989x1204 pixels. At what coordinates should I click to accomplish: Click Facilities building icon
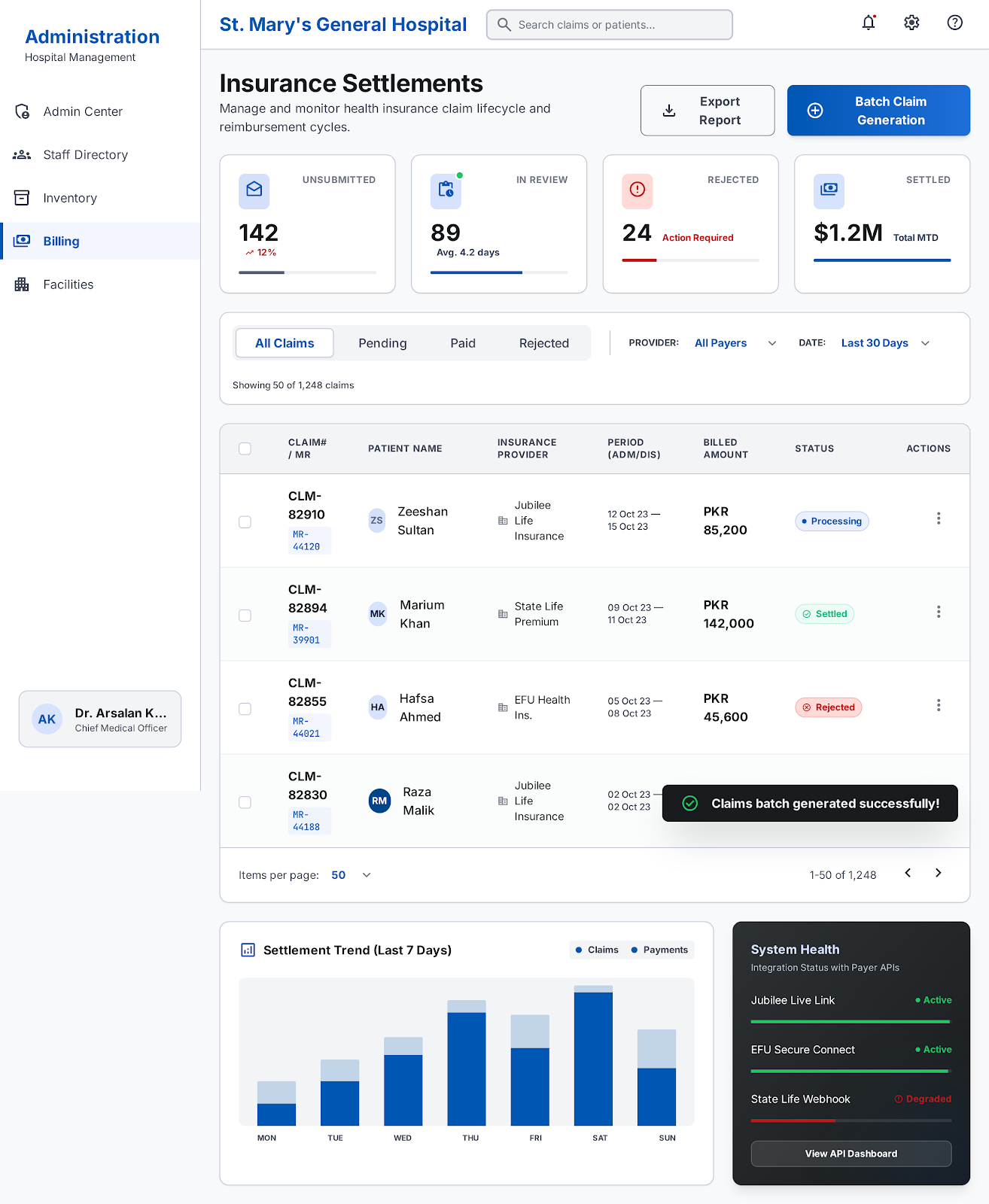pos(22,284)
